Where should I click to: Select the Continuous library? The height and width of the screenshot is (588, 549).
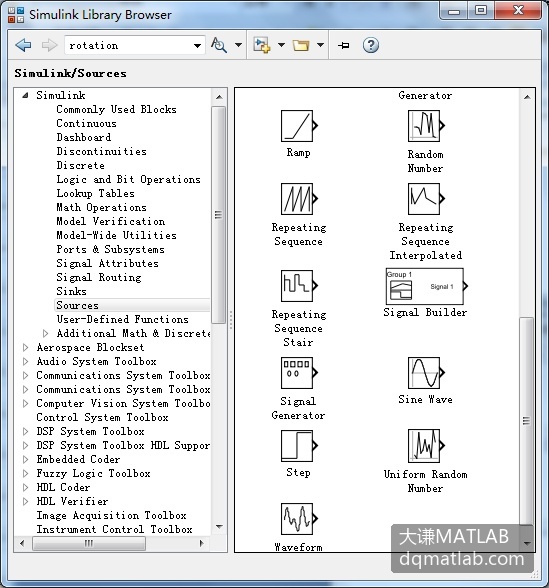pos(87,123)
